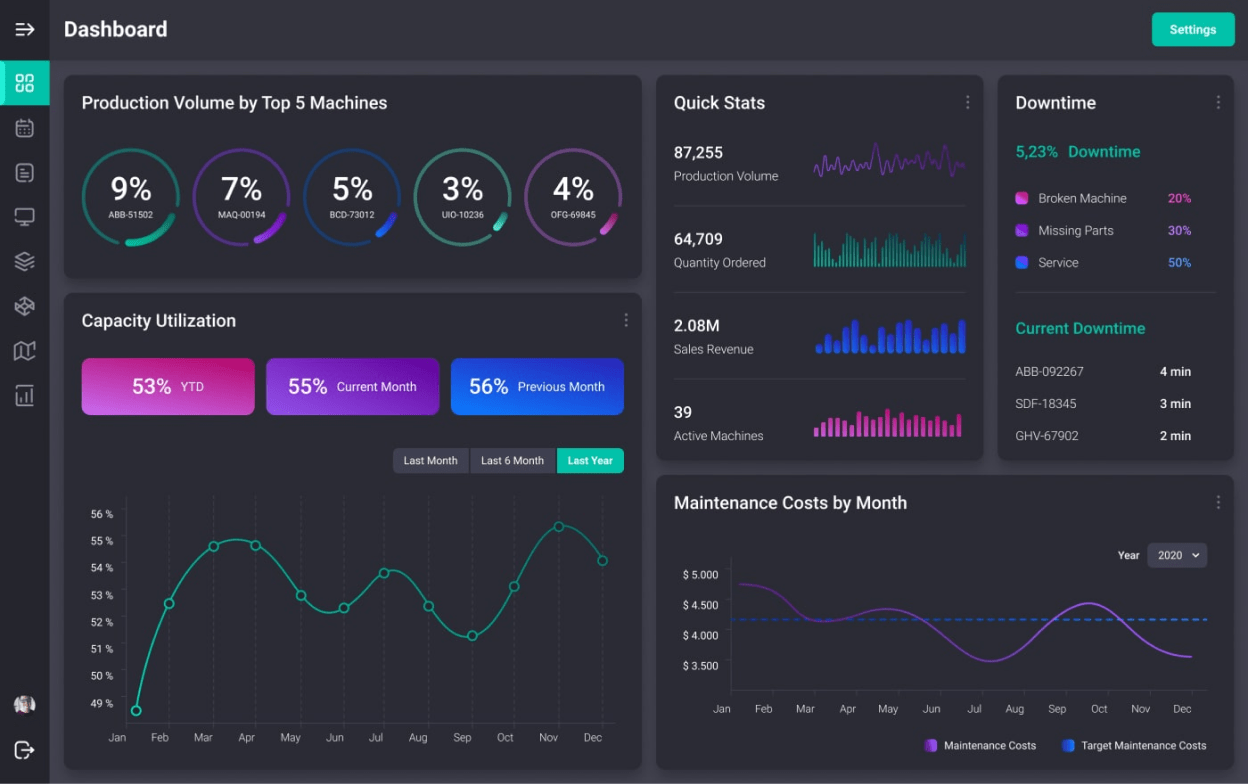Viewport: 1248px width, 784px height.
Task: Select the layers icon in the sidebar
Action: point(25,261)
